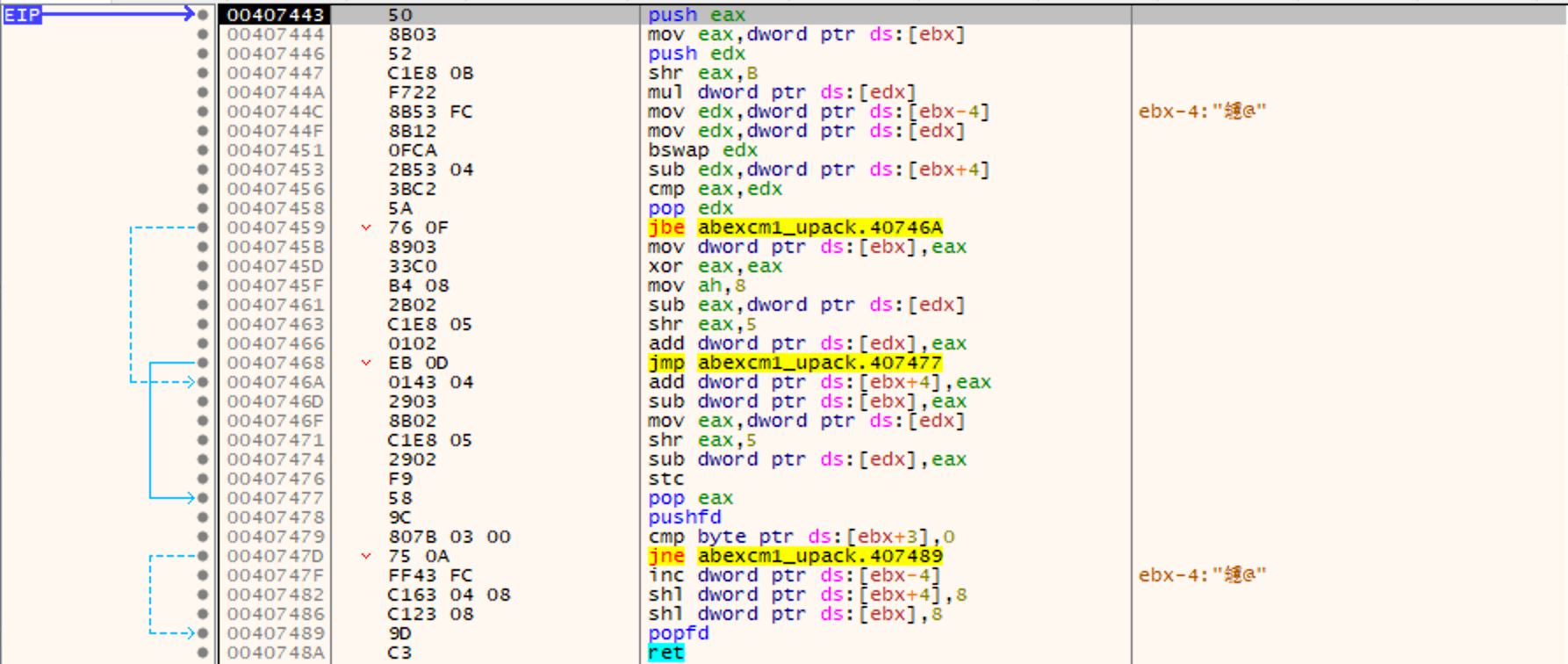Screen dimensions: 1568x664
Task: Click the 'cmp eax,edx' instruction
Action: (716, 189)
